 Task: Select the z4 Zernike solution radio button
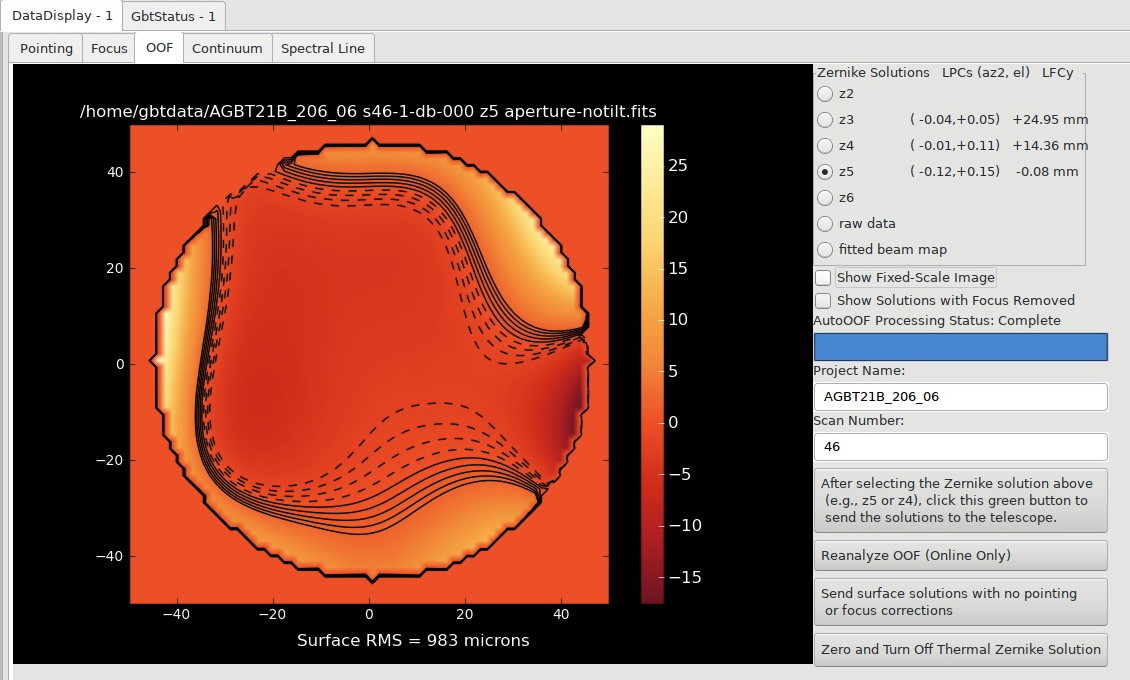tap(825, 146)
